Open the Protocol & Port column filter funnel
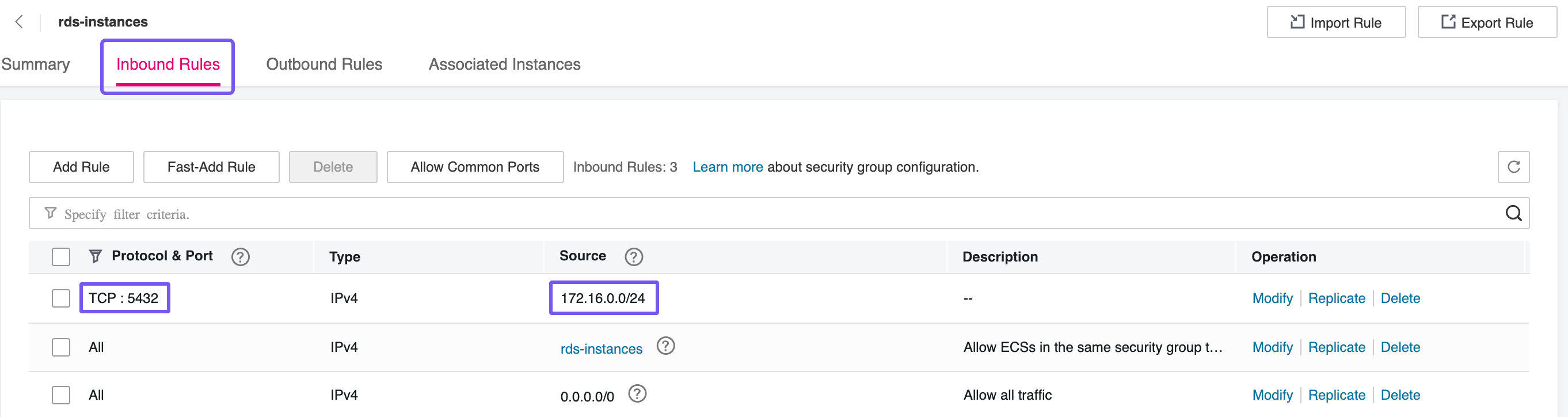The height and width of the screenshot is (417, 1568). coord(96,256)
